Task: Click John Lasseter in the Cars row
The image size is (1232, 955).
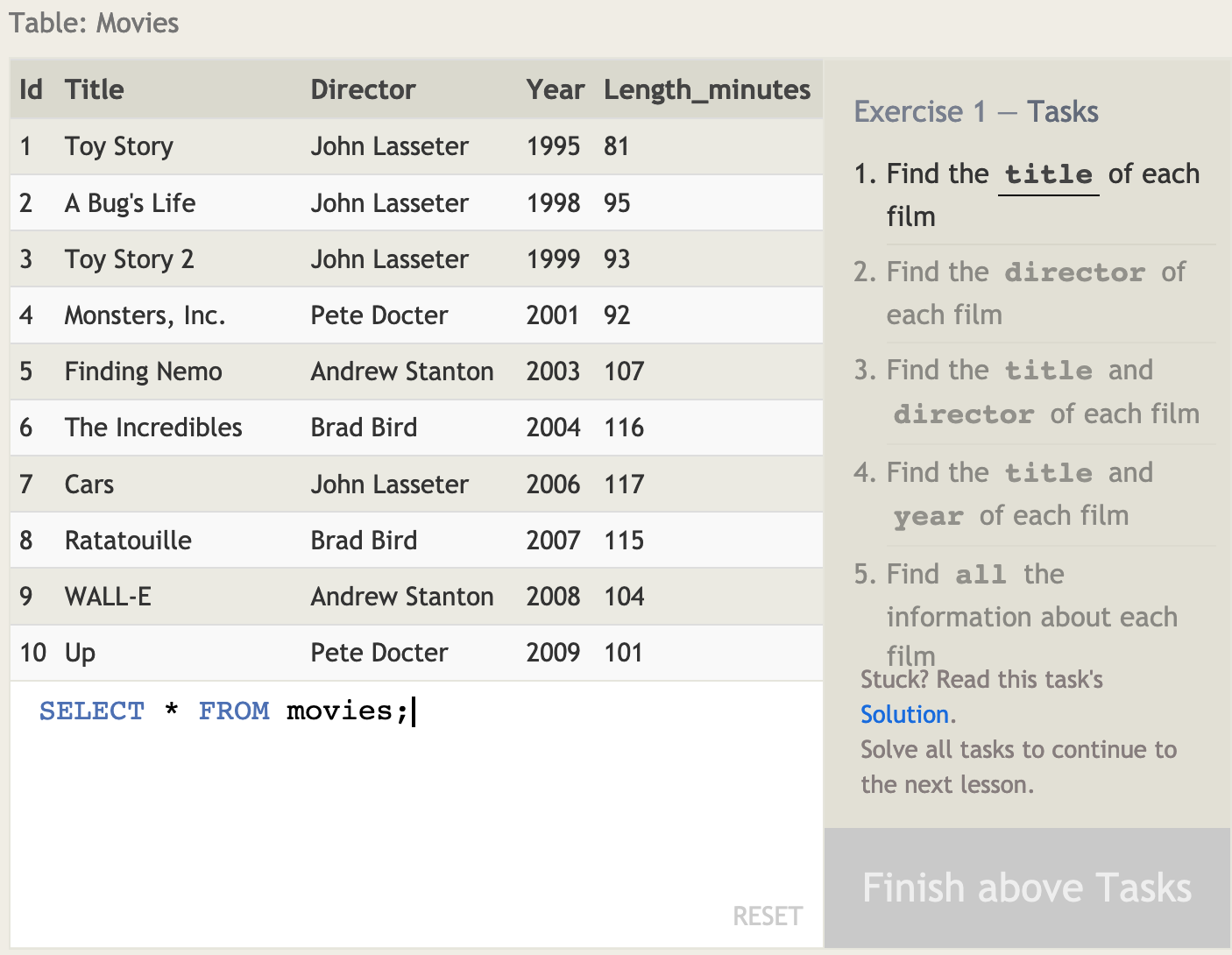Action: (390, 485)
